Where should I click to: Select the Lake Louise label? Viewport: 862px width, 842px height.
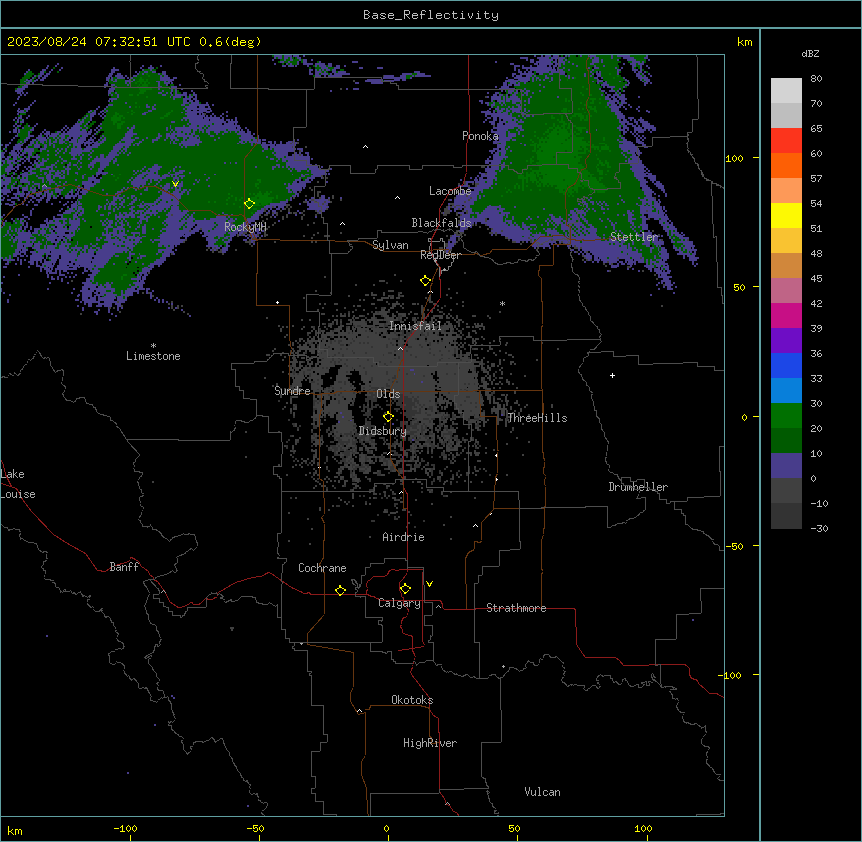pyautogui.click(x=18, y=484)
